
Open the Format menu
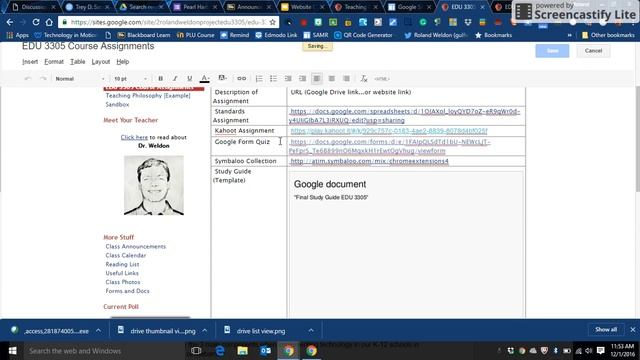54,62
